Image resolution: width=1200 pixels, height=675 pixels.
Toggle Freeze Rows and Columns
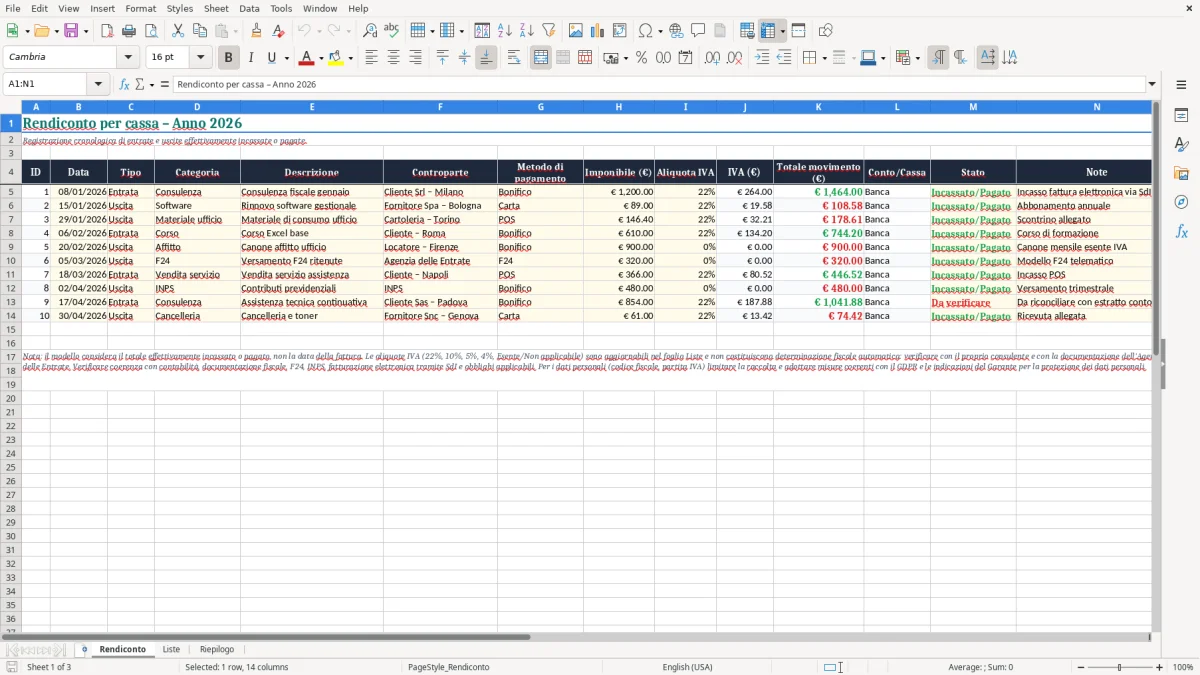tap(768, 31)
